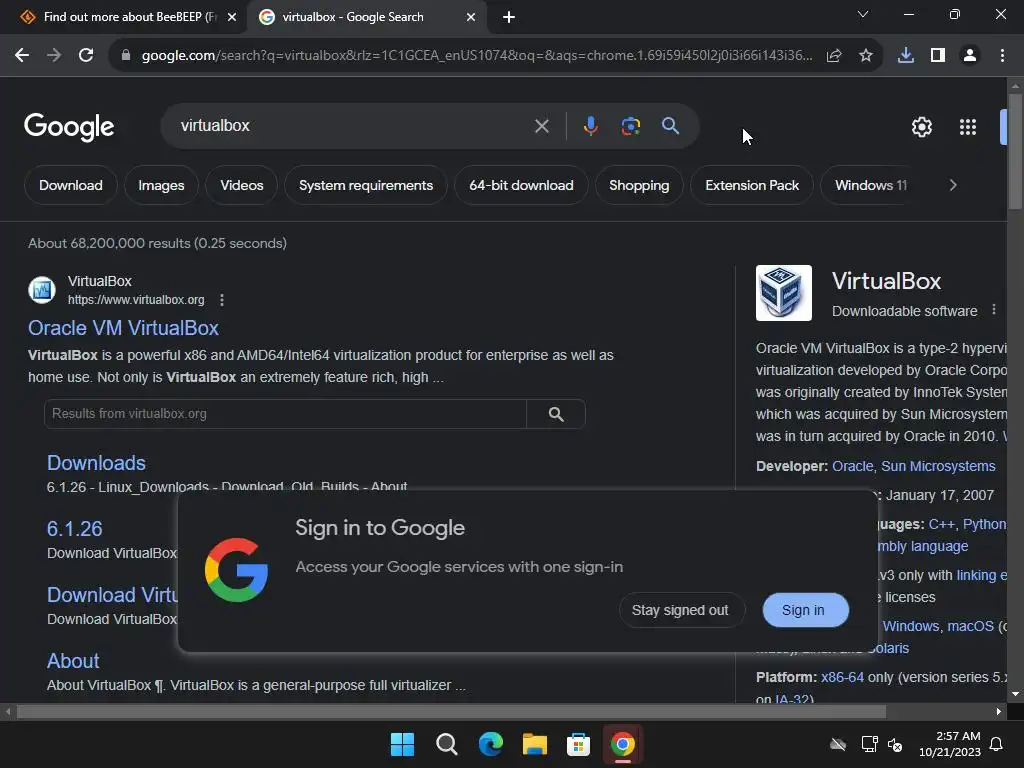The width and height of the screenshot is (1024, 768).
Task: Search by image with Google Lens
Action: coord(631,126)
